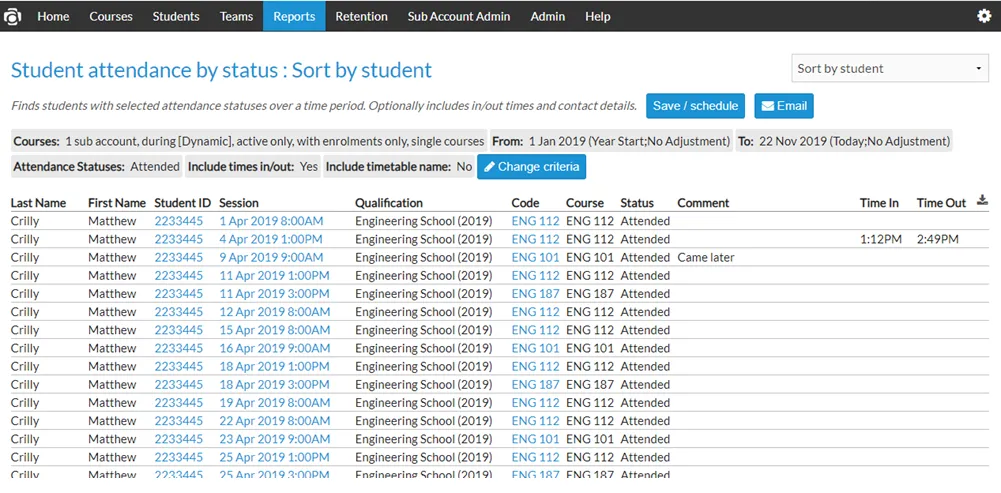Viewport: 1001px width, 493px height.
Task: Open the Students menu
Action: [x=176, y=17]
